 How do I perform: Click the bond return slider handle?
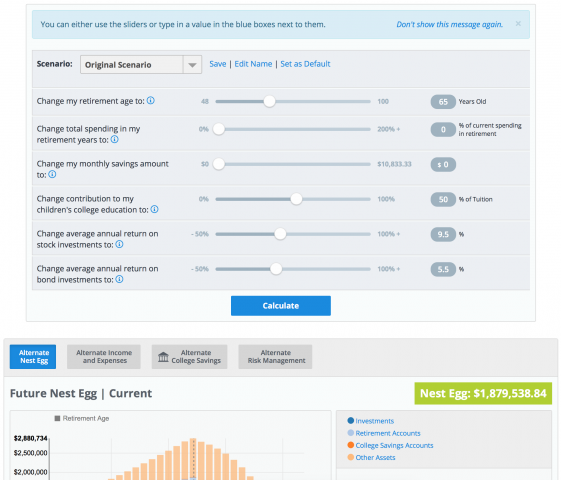click(x=276, y=269)
